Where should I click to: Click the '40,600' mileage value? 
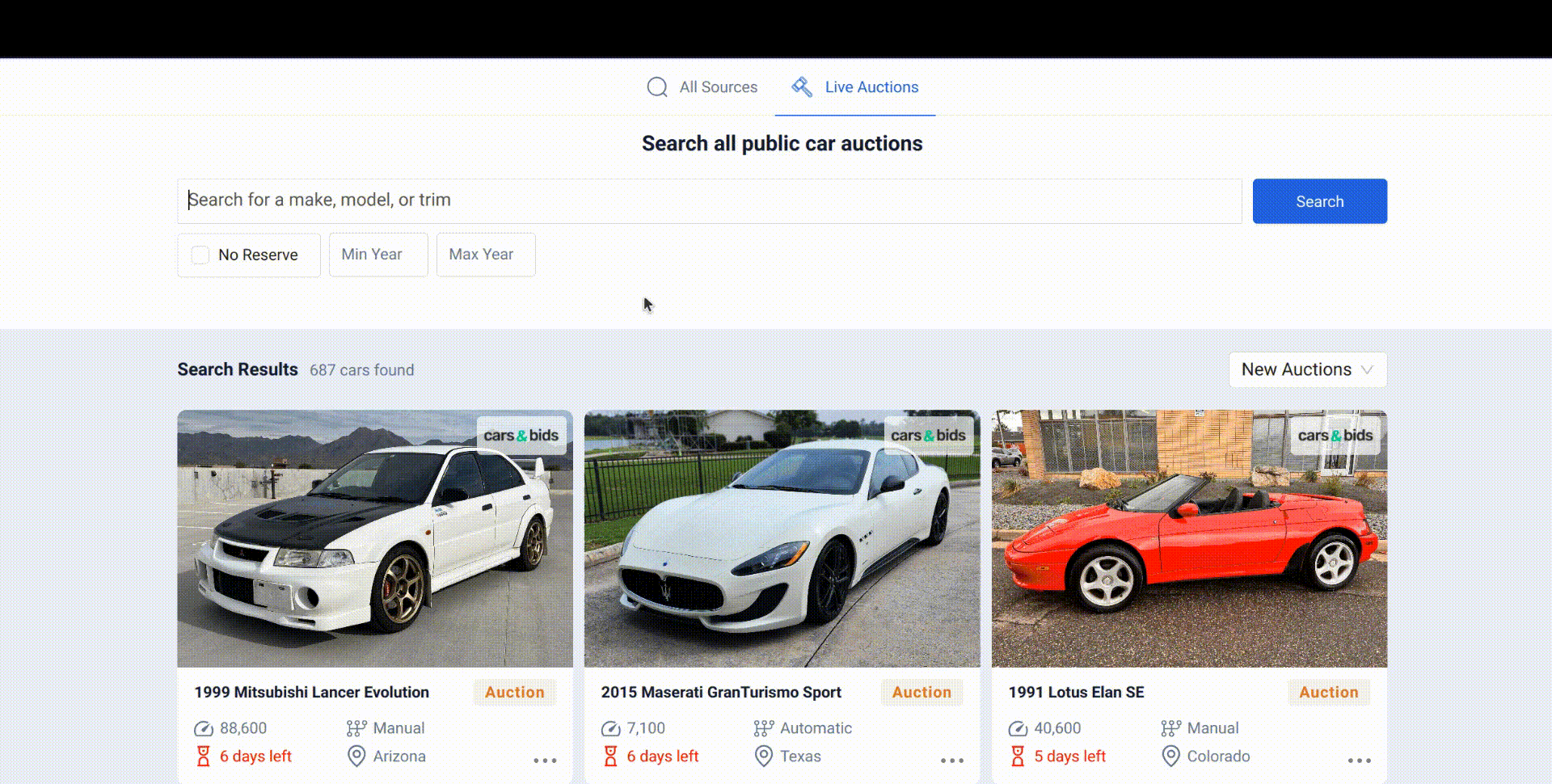(1057, 728)
